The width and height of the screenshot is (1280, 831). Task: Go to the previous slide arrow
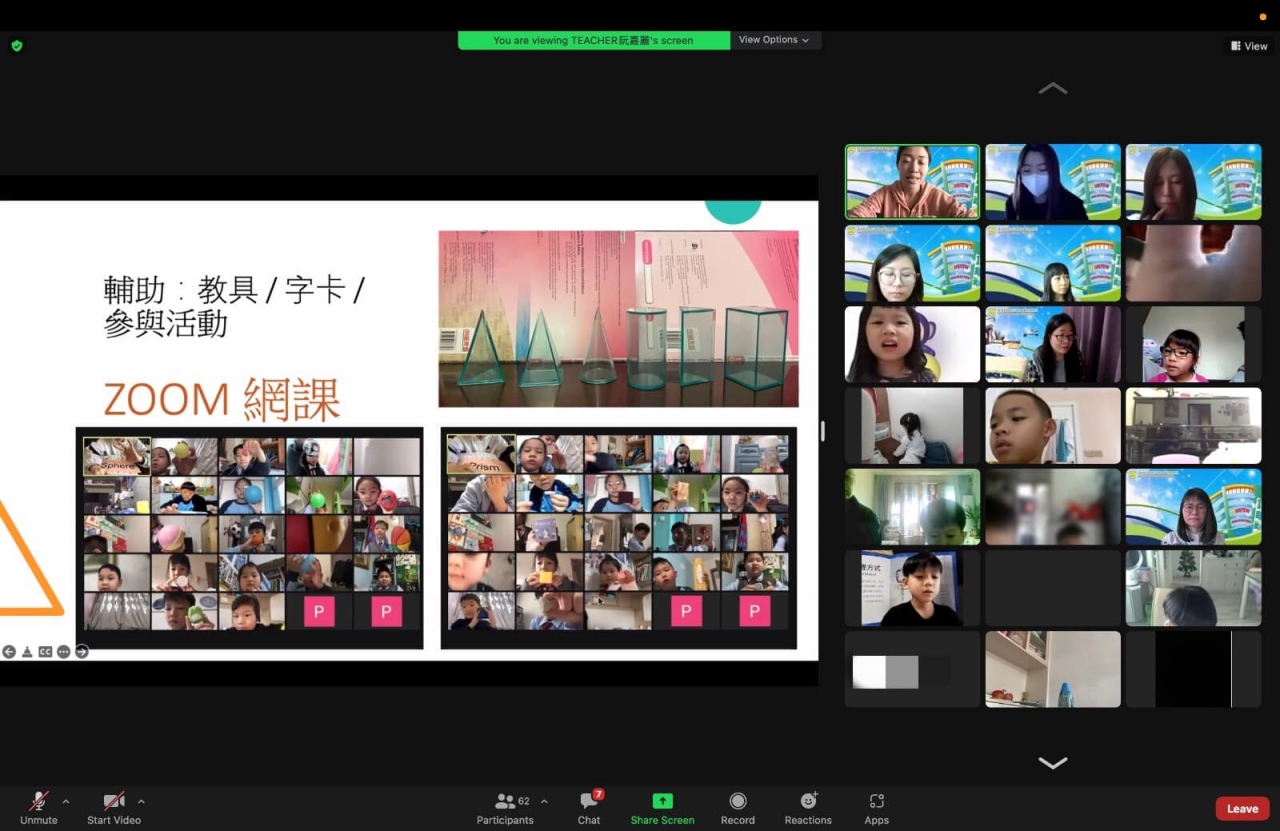coord(9,652)
